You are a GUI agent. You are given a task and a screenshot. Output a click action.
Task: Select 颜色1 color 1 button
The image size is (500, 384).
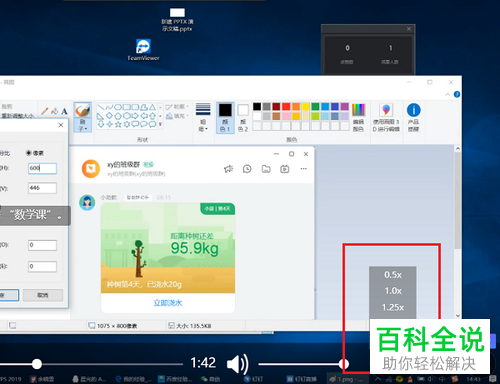tap(225, 117)
